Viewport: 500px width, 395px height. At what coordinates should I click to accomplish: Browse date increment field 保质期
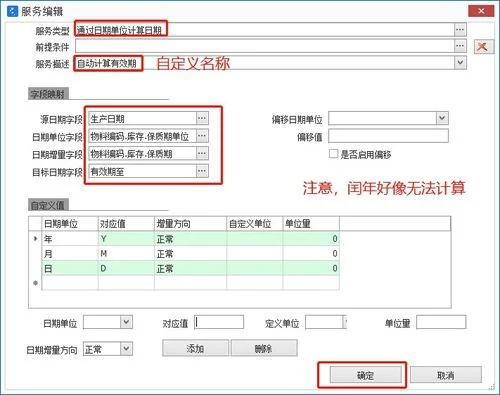tap(202, 153)
